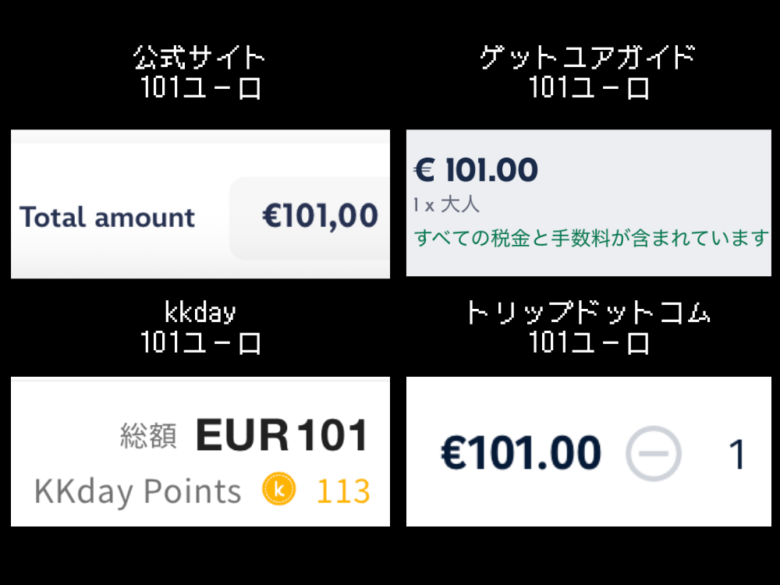Select the 1 x 大人 line
The width and height of the screenshot is (780, 585).
[x=446, y=204]
